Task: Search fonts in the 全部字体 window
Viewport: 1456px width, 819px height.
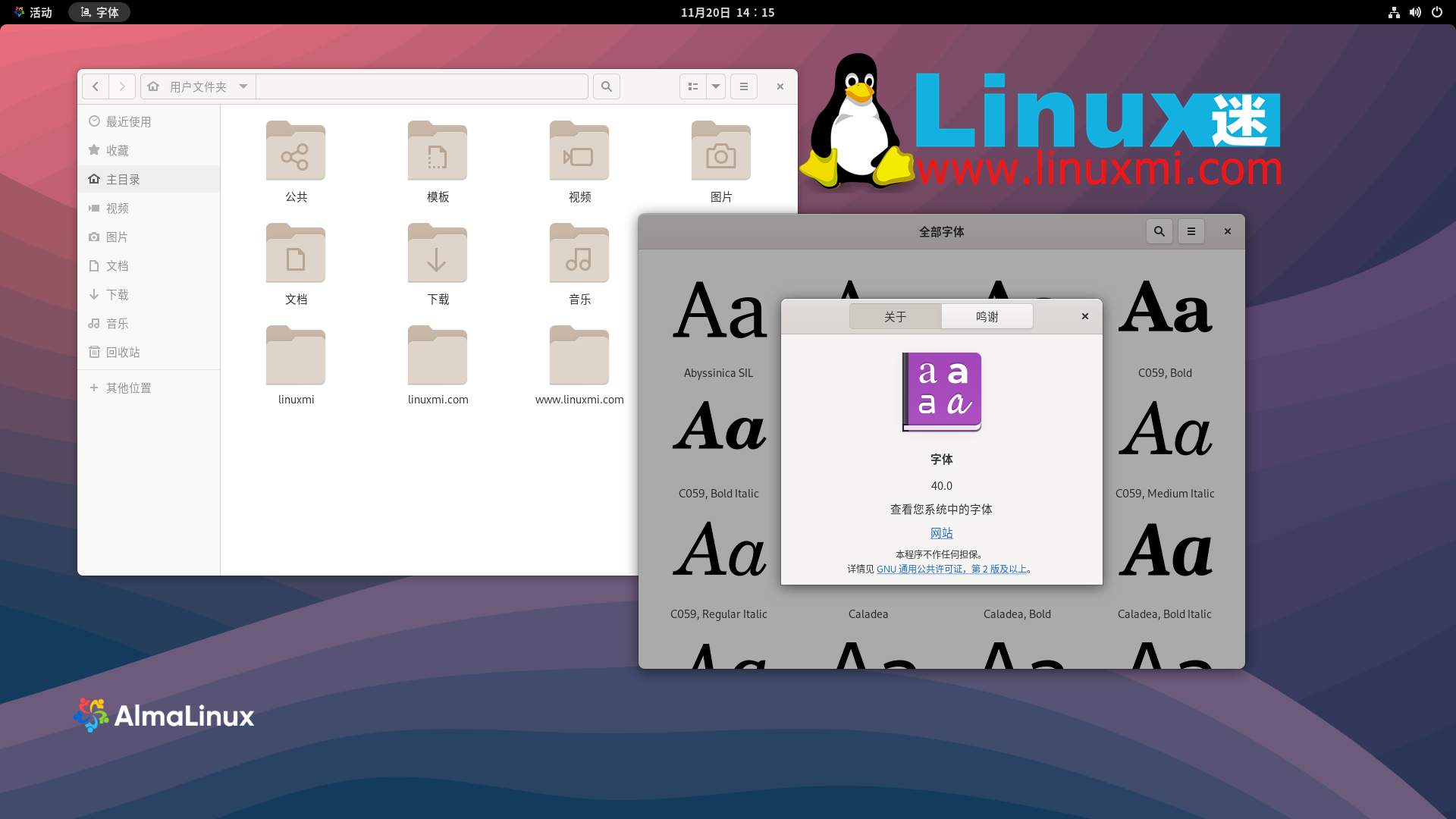Action: [1159, 231]
